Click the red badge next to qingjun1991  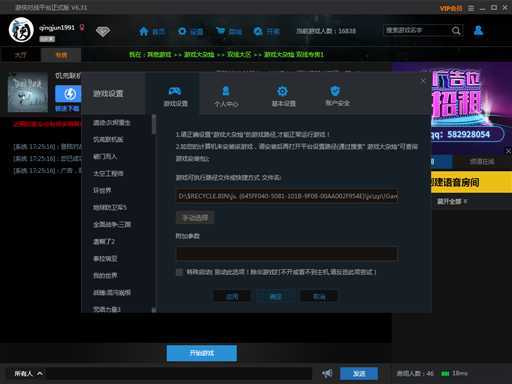click(82, 28)
